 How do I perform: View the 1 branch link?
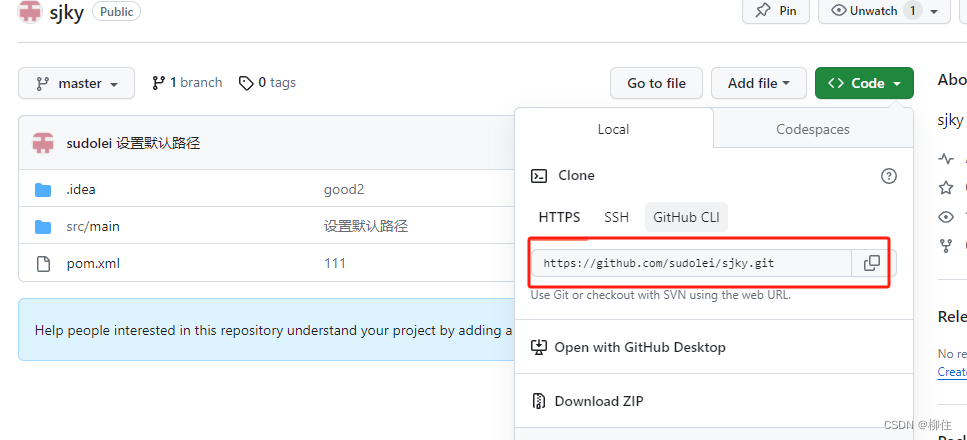[187, 83]
